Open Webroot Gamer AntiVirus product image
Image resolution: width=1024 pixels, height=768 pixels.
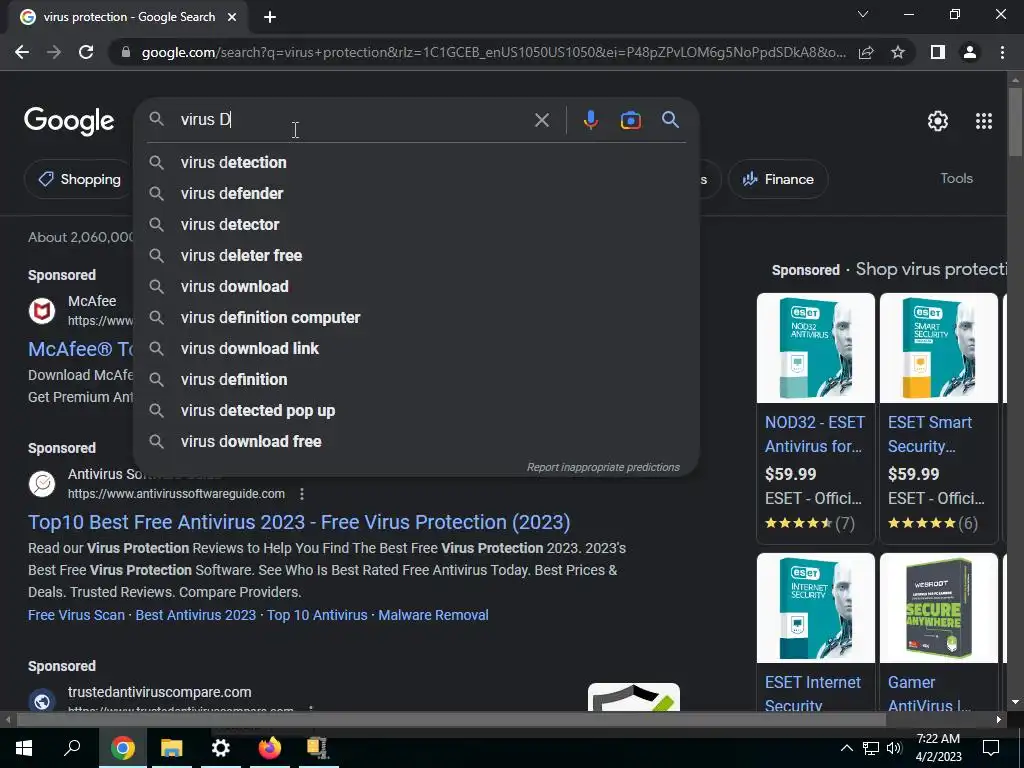click(x=938, y=608)
